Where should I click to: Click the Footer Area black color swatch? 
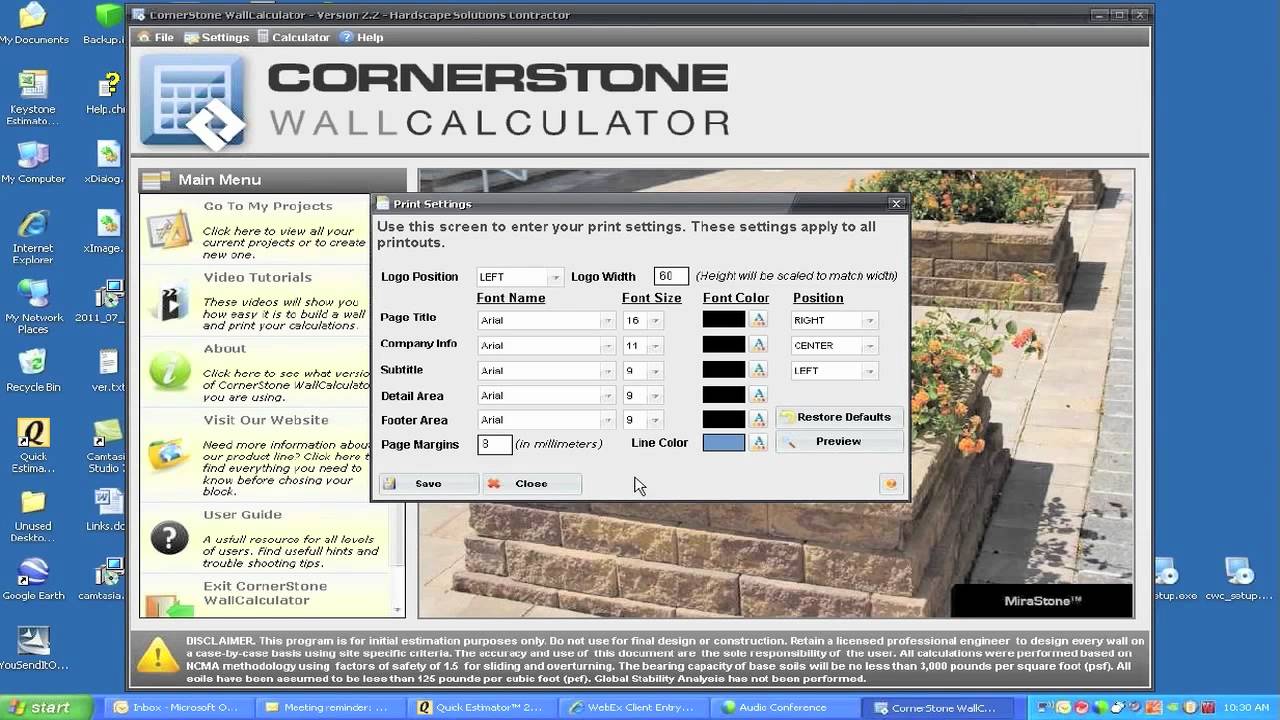[x=724, y=420]
